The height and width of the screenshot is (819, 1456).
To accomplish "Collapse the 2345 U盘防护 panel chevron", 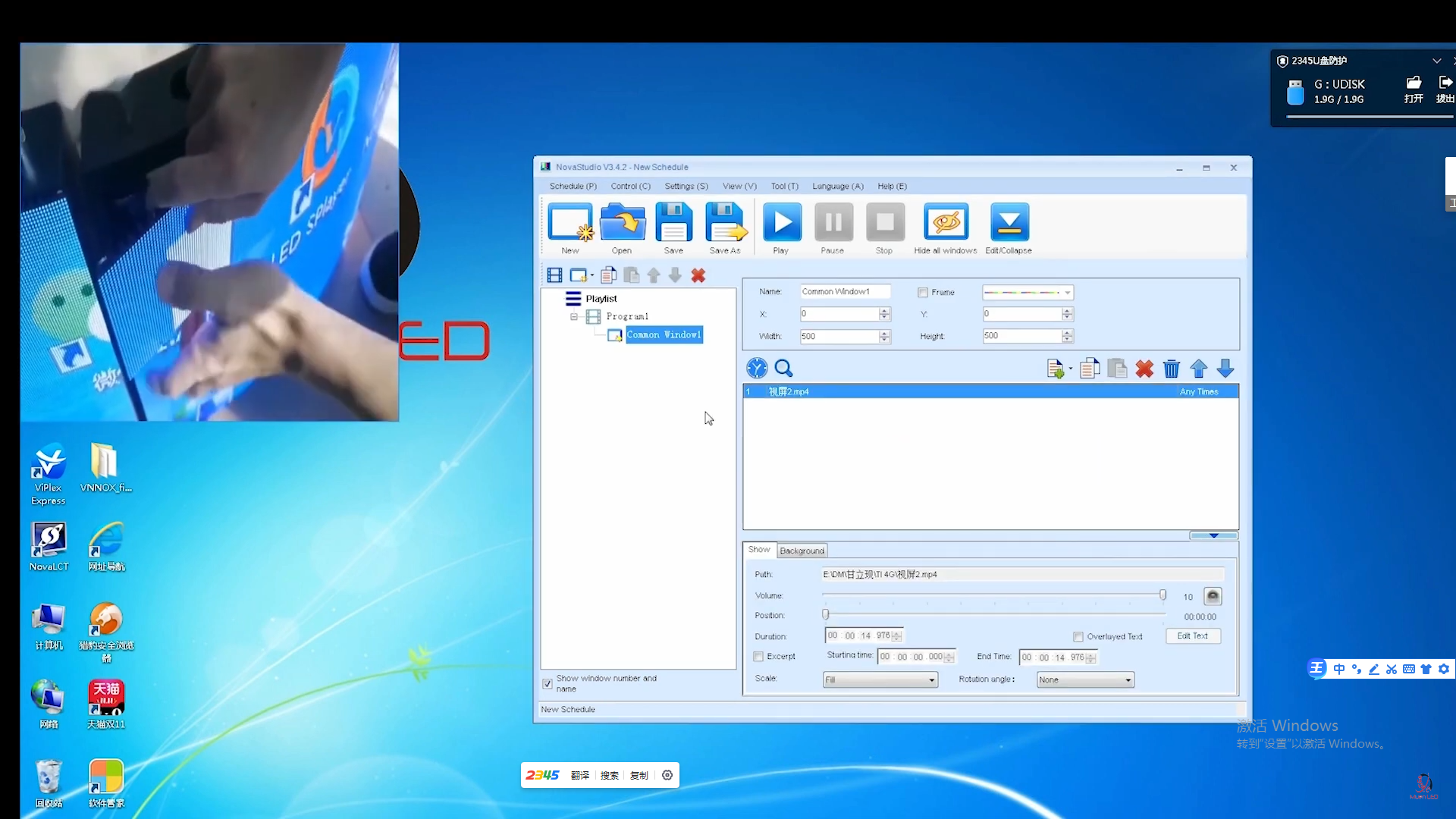I will [x=1436, y=61].
